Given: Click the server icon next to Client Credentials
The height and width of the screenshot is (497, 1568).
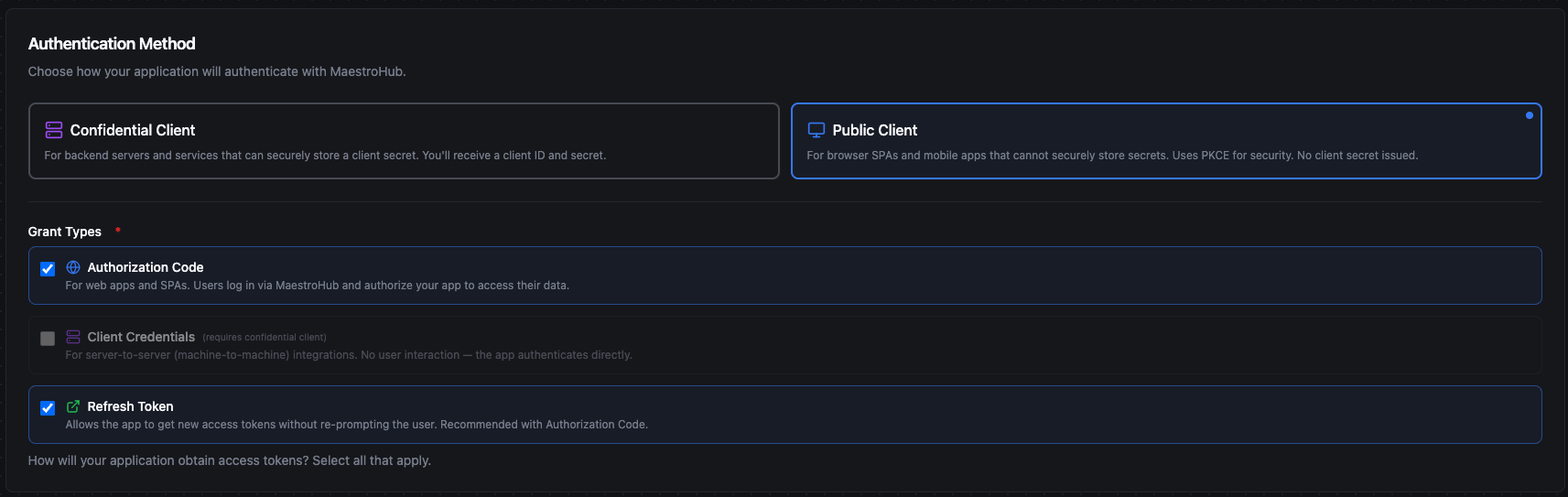Looking at the screenshot, I should (x=73, y=337).
